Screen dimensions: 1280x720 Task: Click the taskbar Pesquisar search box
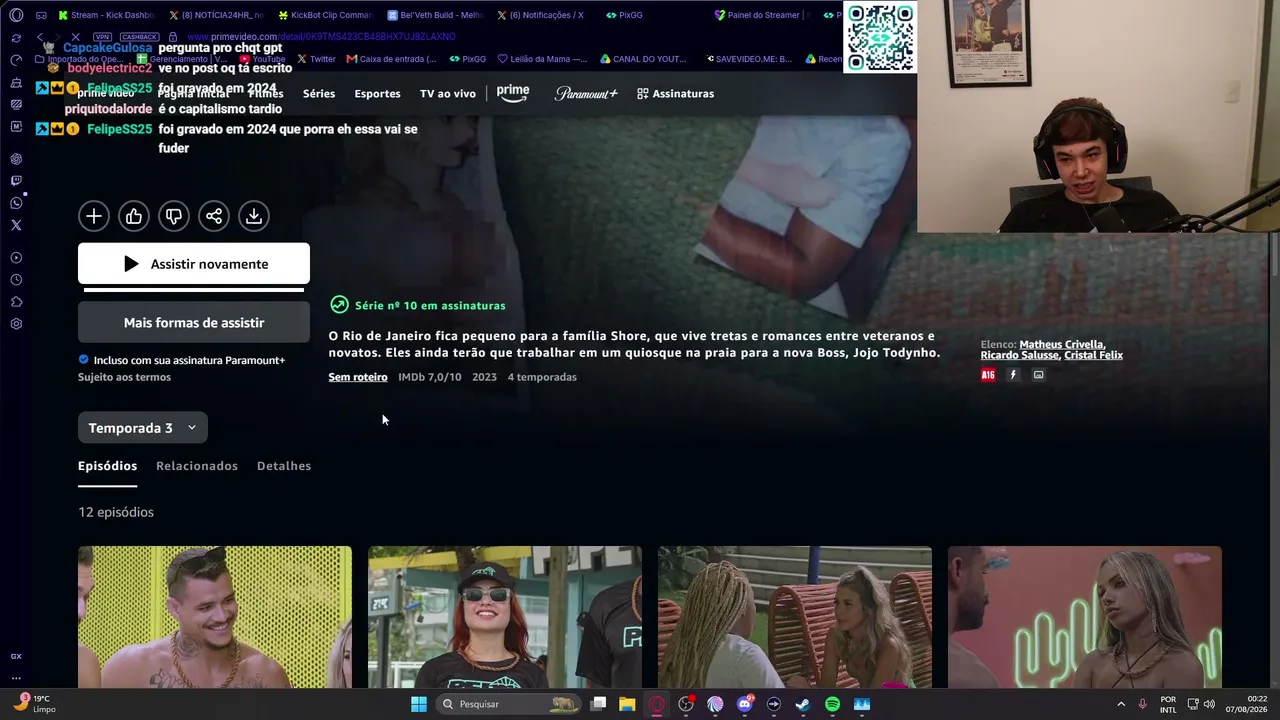[x=510, y=704]
